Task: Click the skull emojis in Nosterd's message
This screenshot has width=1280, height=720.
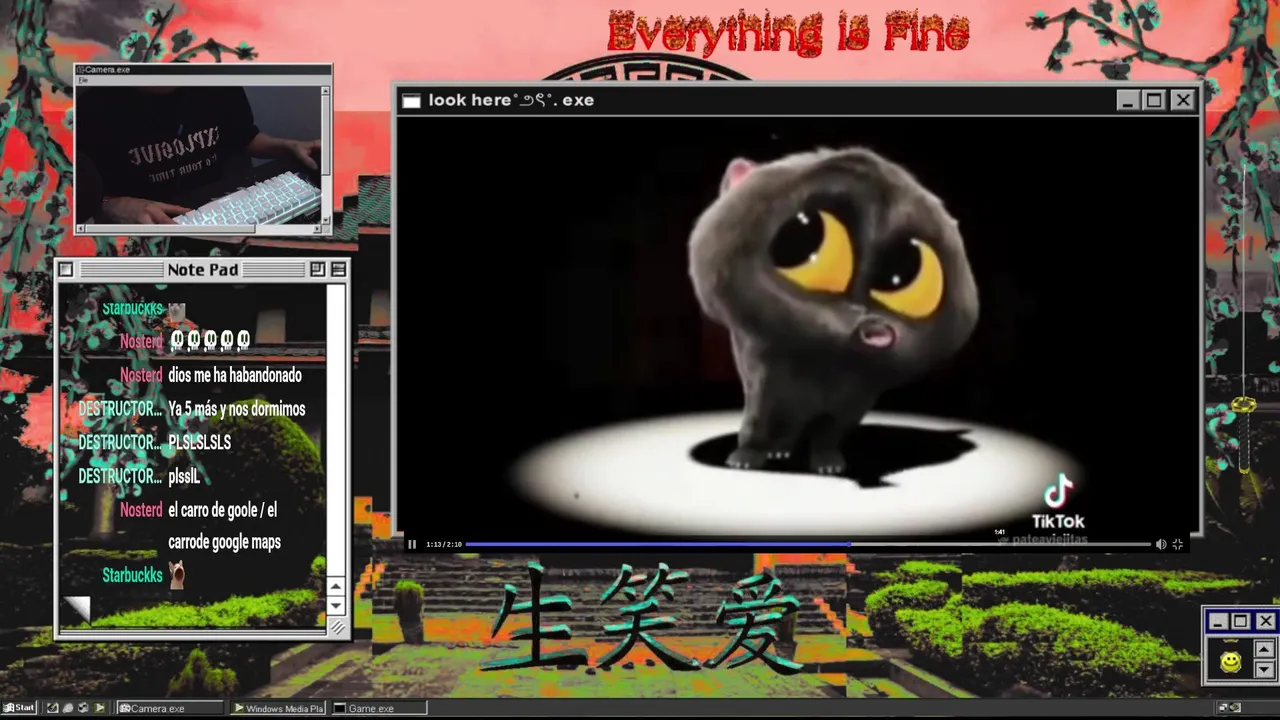Action: [209, 341]
